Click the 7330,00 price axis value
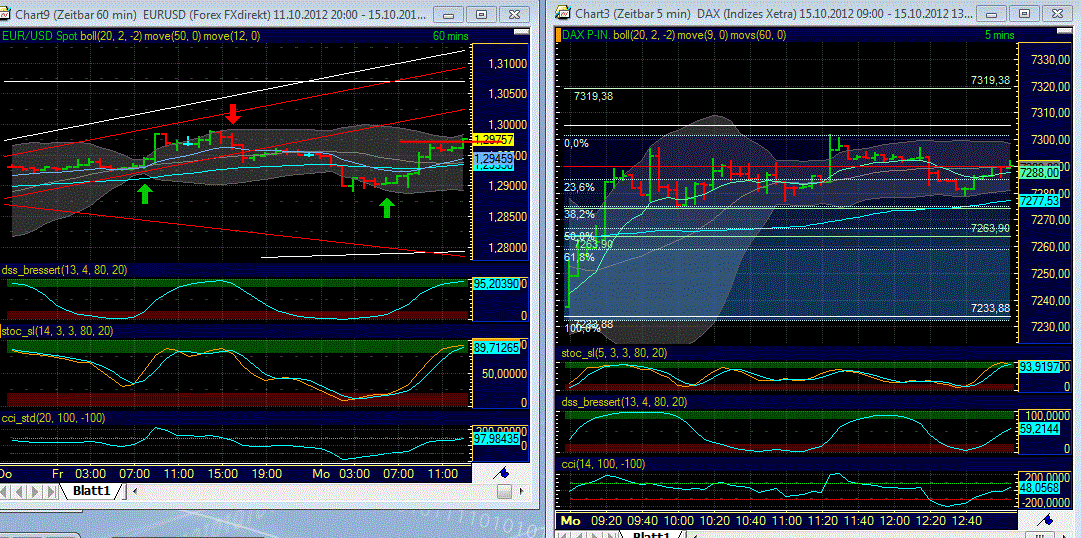The height and width of the screenshot is (538, 1081). tap(1051, 61)
